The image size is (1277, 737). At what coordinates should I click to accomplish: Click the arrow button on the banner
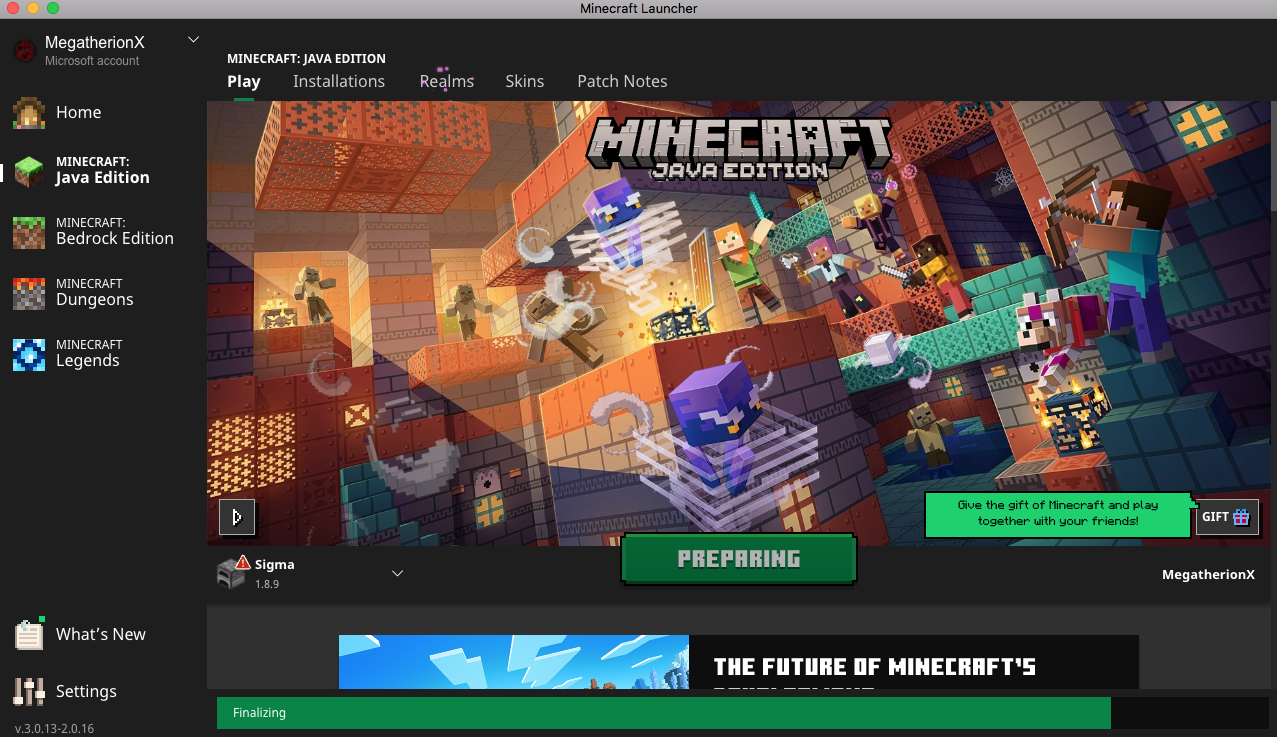[237, 517]
